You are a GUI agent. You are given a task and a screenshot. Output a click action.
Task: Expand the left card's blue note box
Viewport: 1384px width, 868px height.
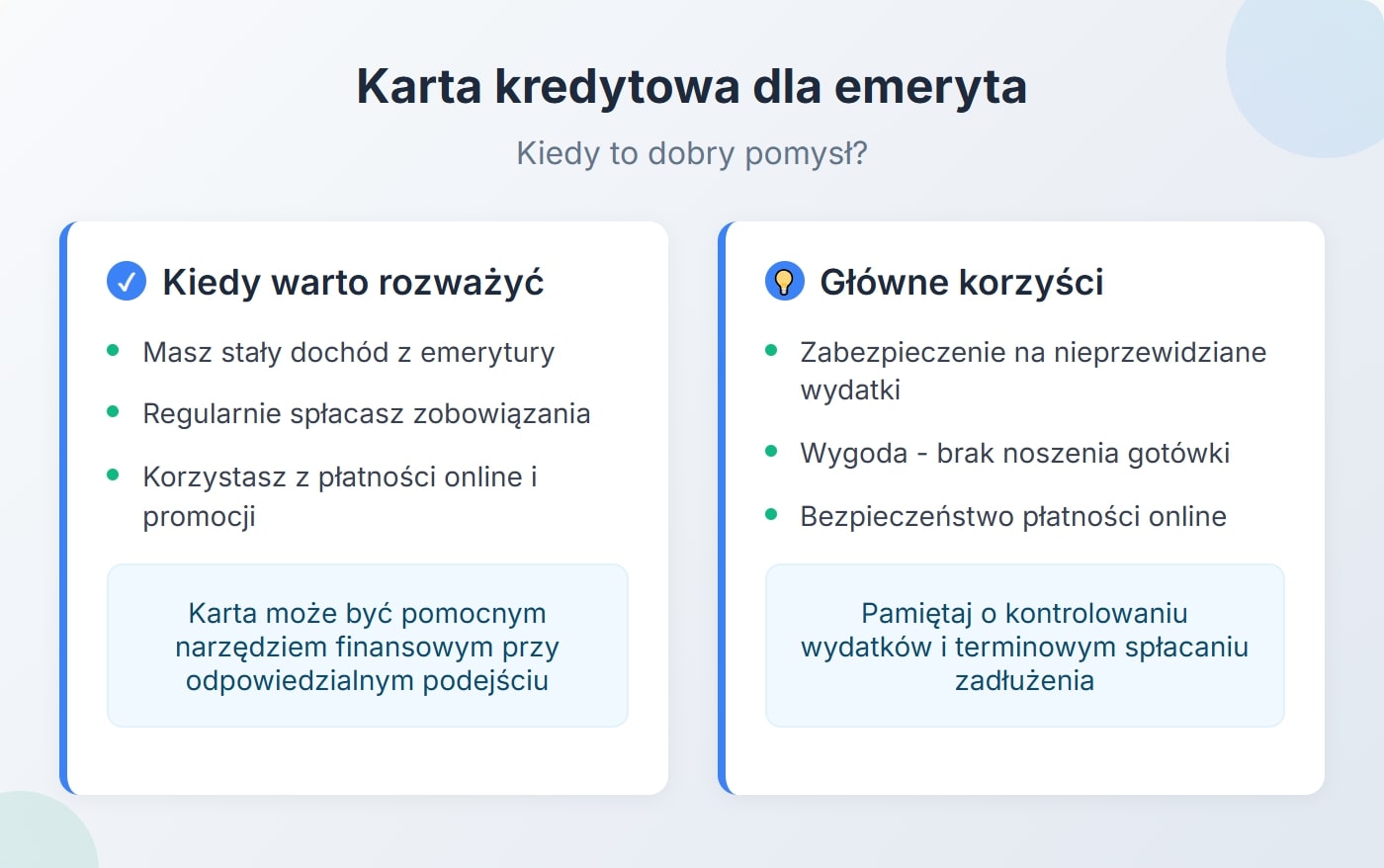pyautogui.click(x=367, y=646)
